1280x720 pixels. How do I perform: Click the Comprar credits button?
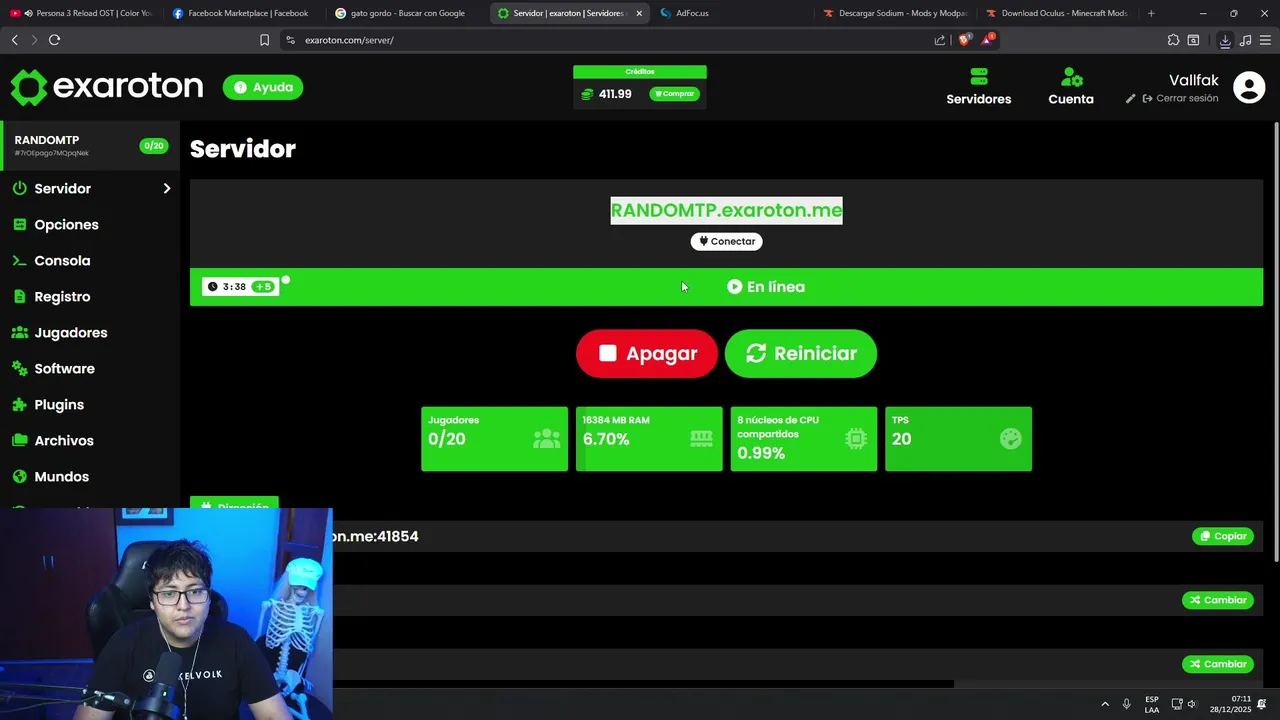pos(675,94)
